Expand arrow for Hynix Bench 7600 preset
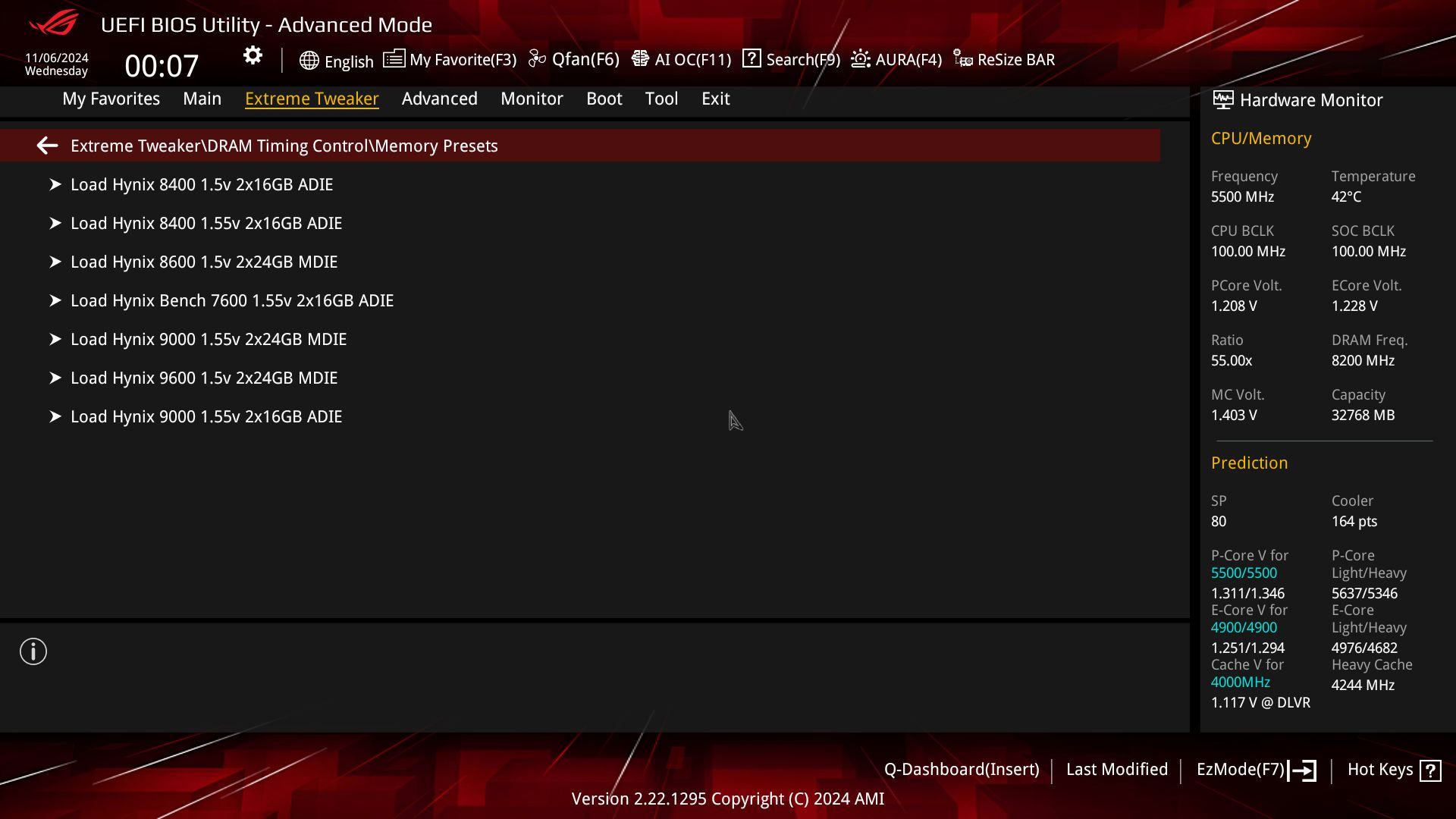Image resolution: width=1456 pixels, height=819 pixels. tap(55, 300)
